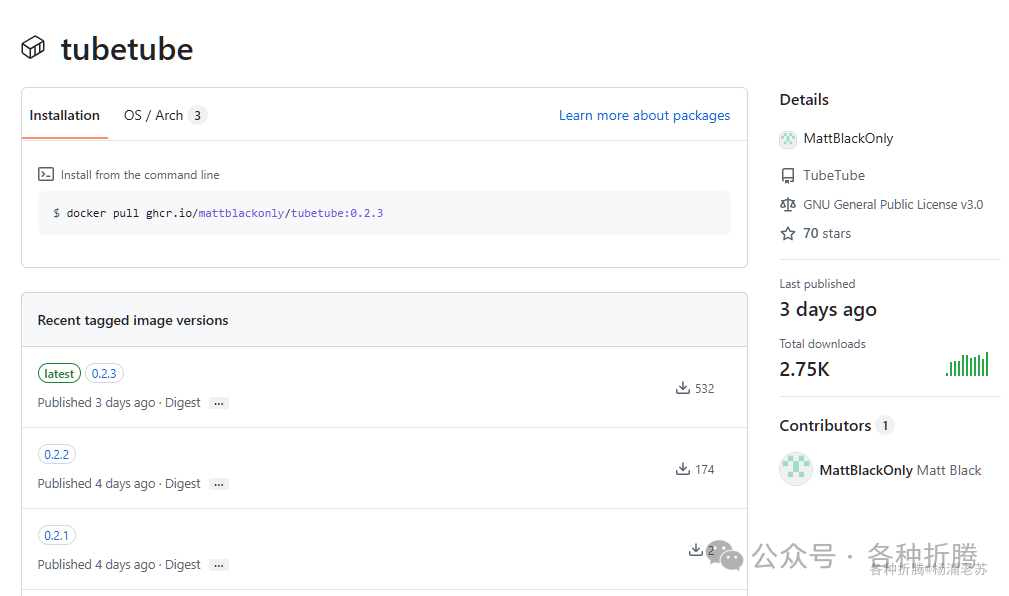
Task: Click the 3 count badge on OS / Arch
Action: pos(198,116)
